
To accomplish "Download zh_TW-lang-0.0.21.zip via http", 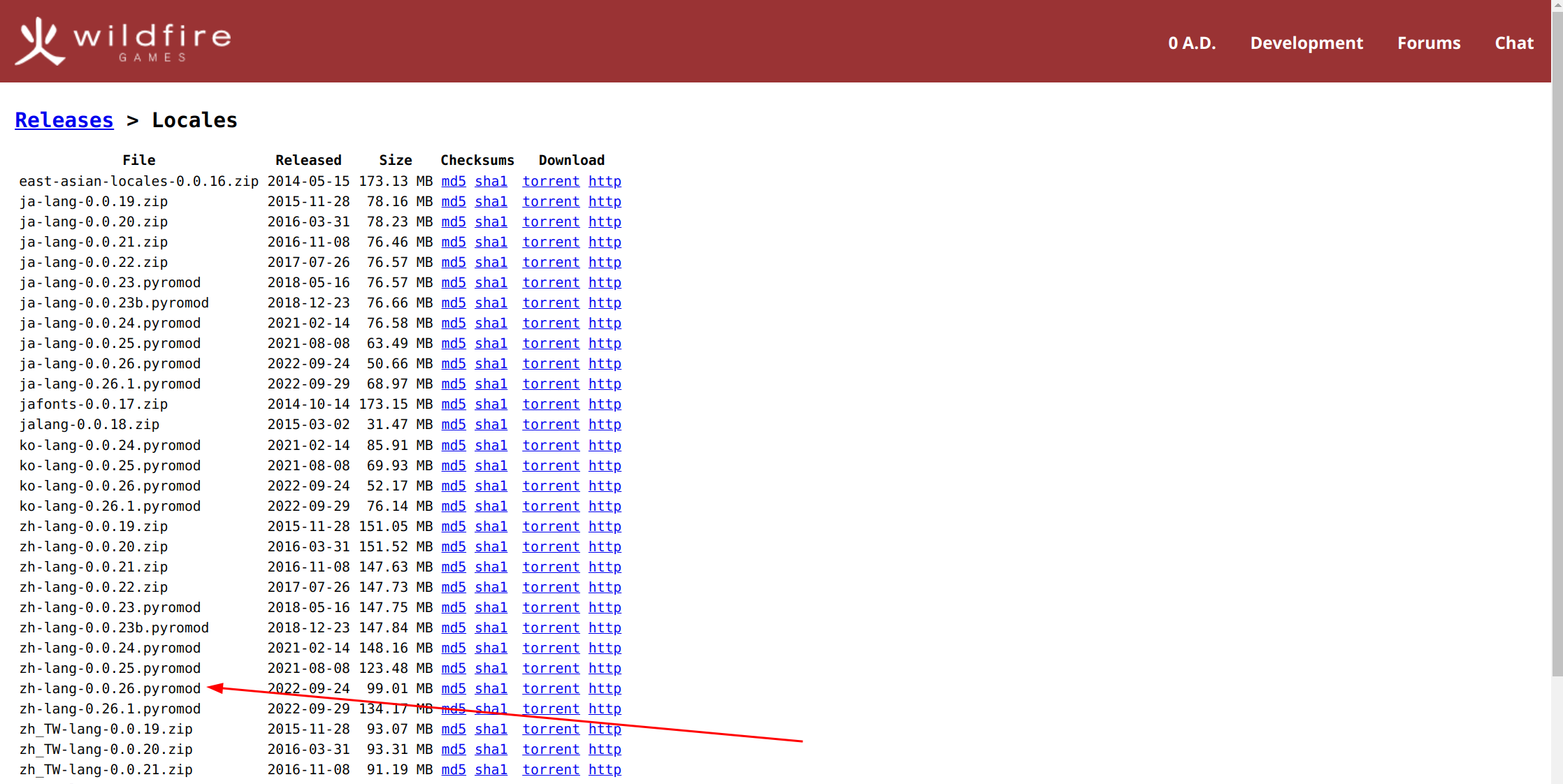I will point(605,769).
